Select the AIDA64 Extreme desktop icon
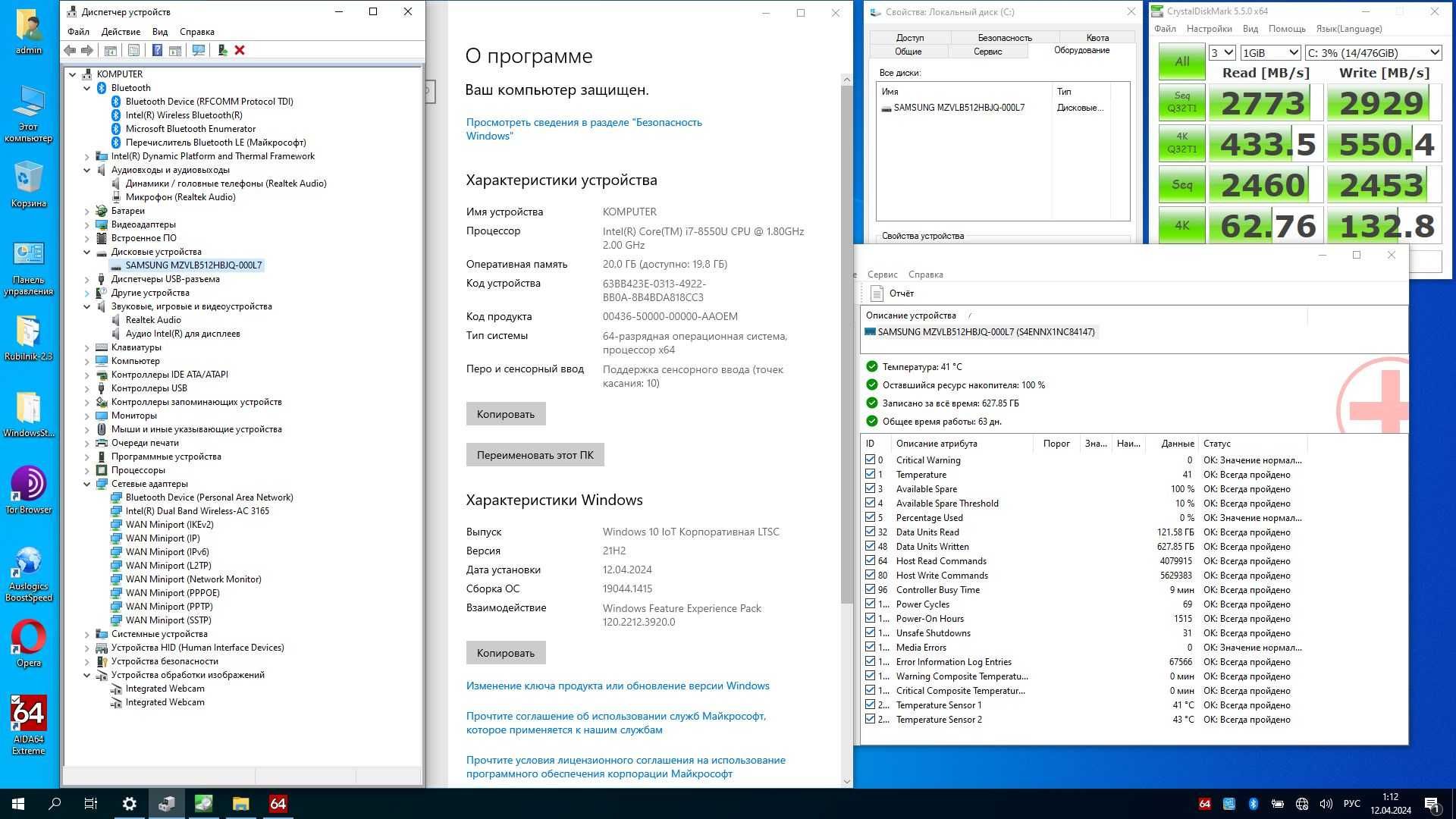The image size is (1456, 819). [x=29, y=725]
